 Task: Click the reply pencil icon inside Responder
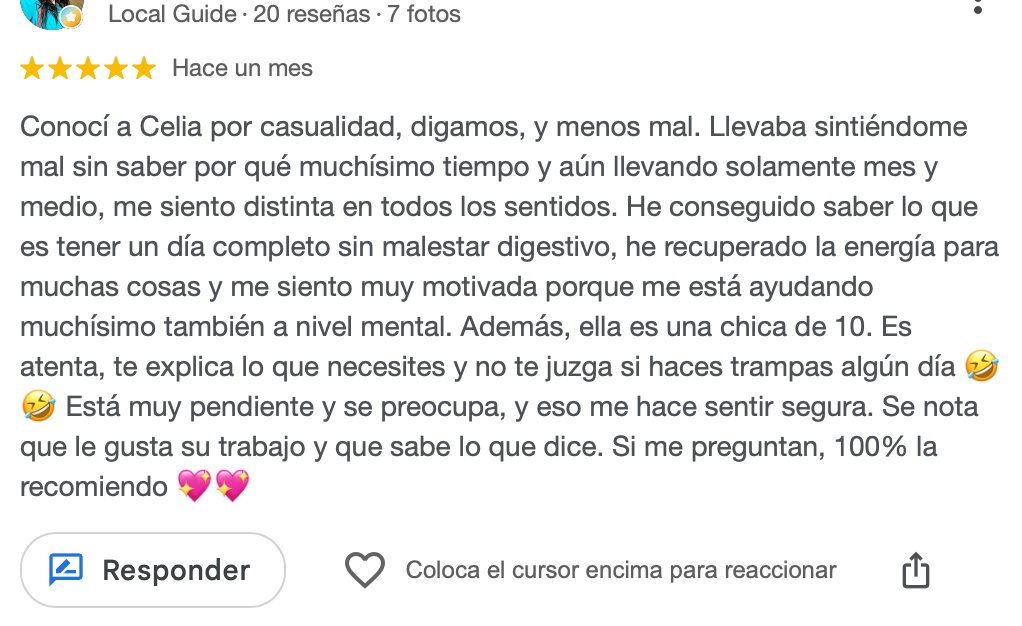pos(66,570)
